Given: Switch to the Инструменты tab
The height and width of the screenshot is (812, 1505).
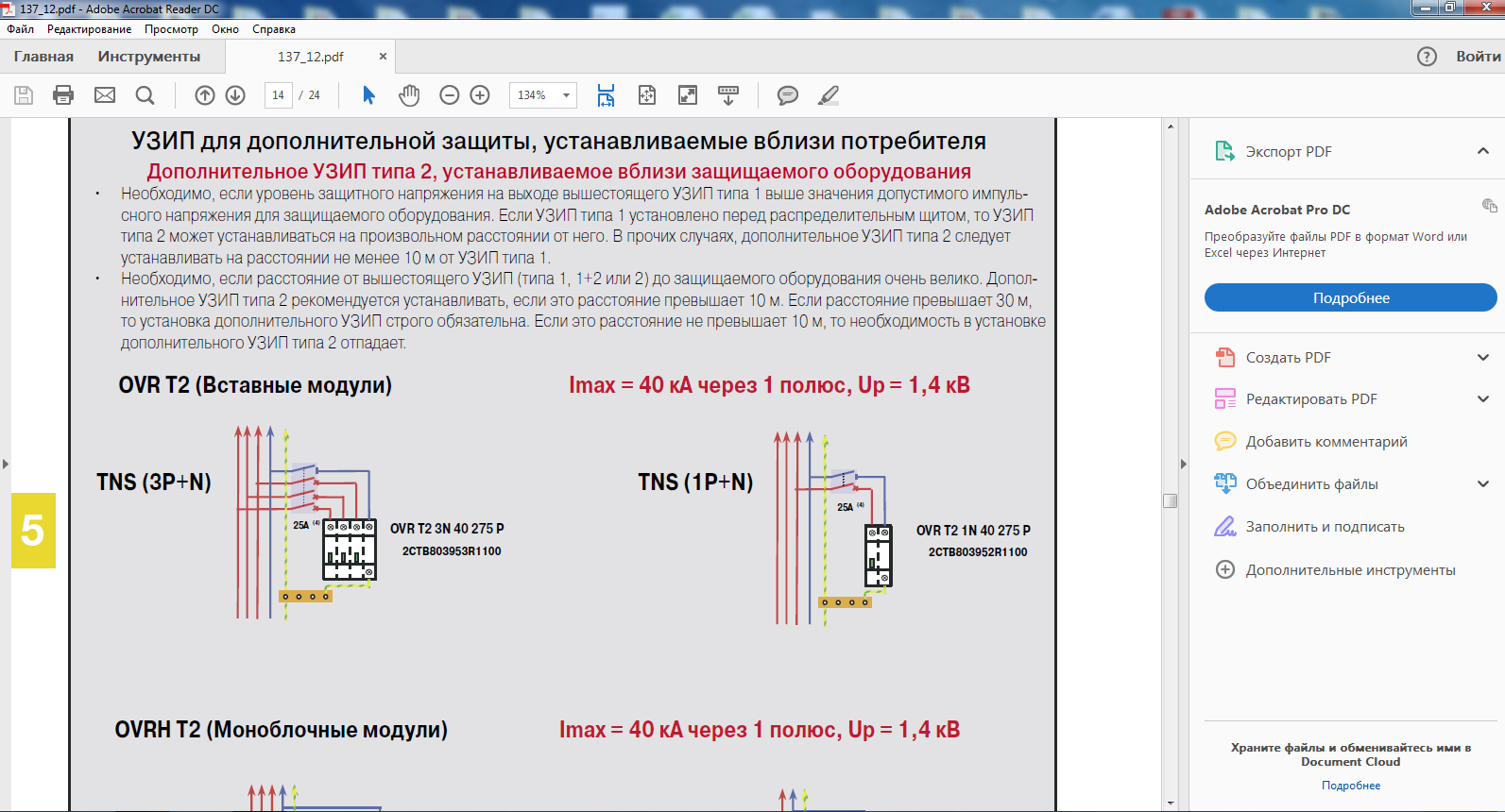Looking at the screenshot, I should click(149, 57).
